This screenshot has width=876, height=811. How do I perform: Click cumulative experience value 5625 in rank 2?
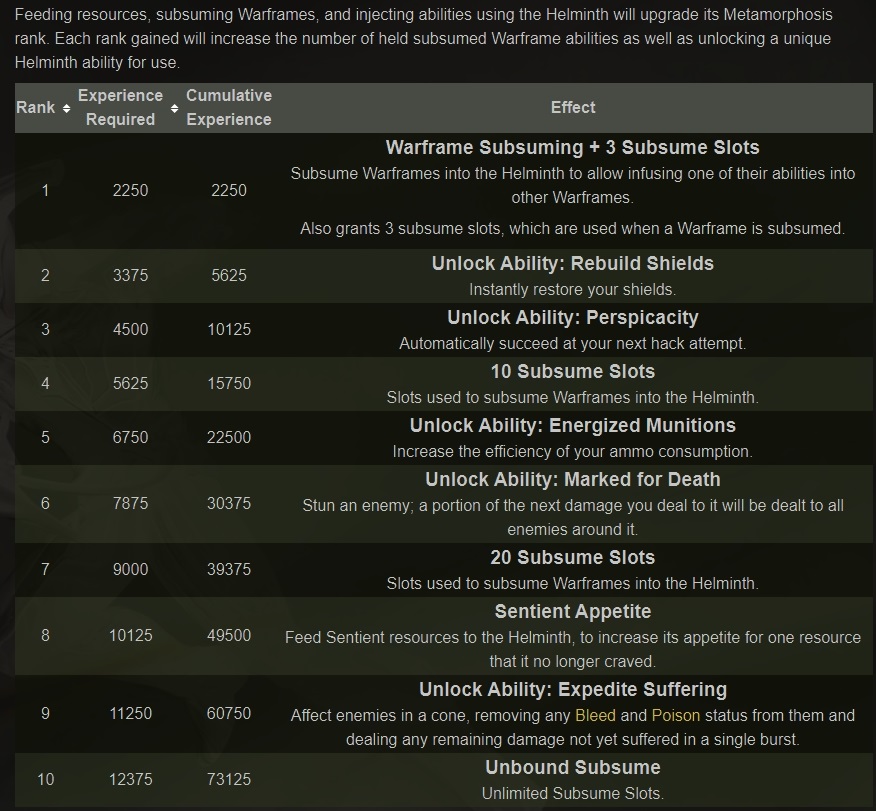click(228, 275)
